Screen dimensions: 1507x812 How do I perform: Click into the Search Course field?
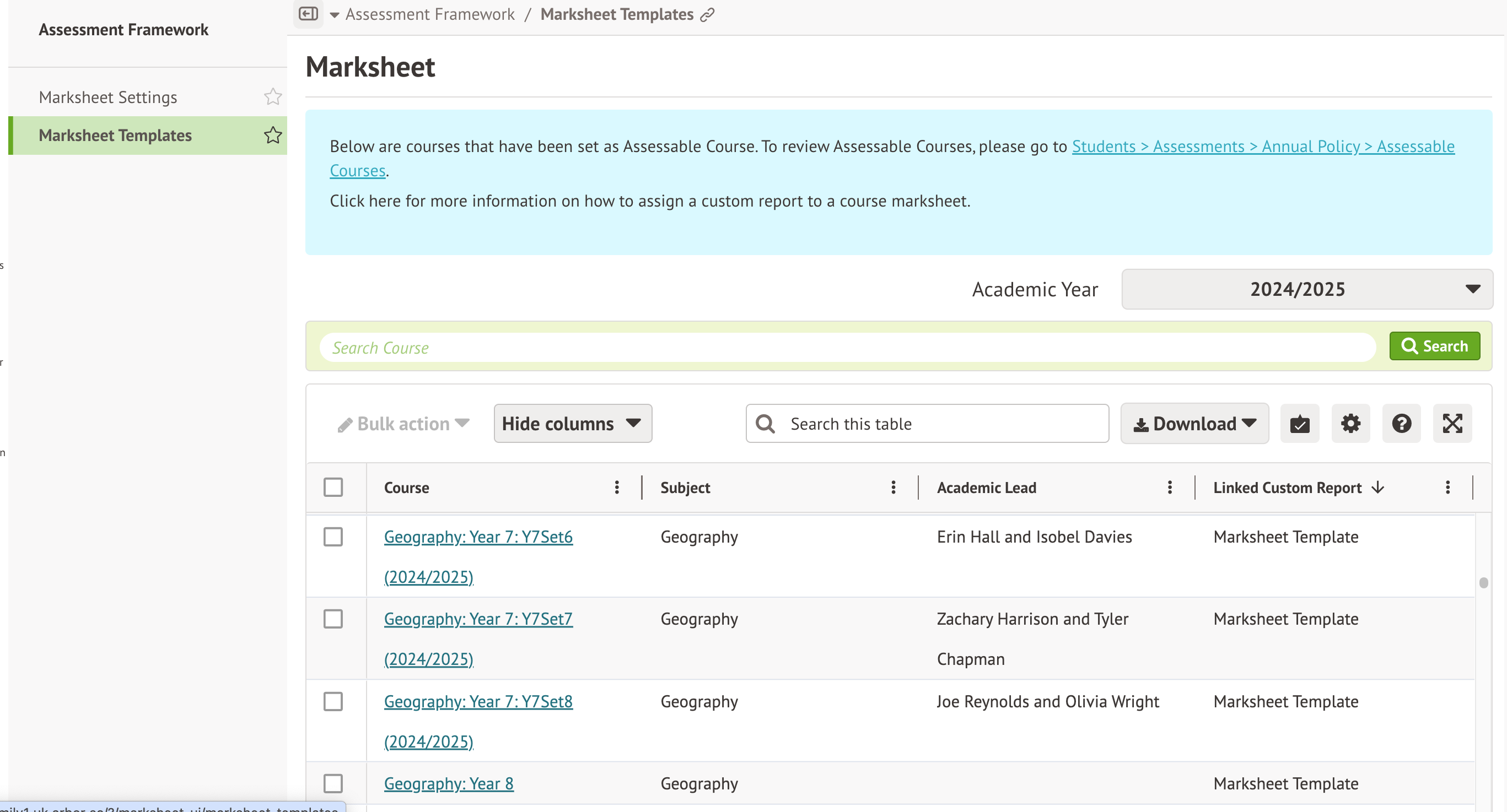(x=847, y=347)
